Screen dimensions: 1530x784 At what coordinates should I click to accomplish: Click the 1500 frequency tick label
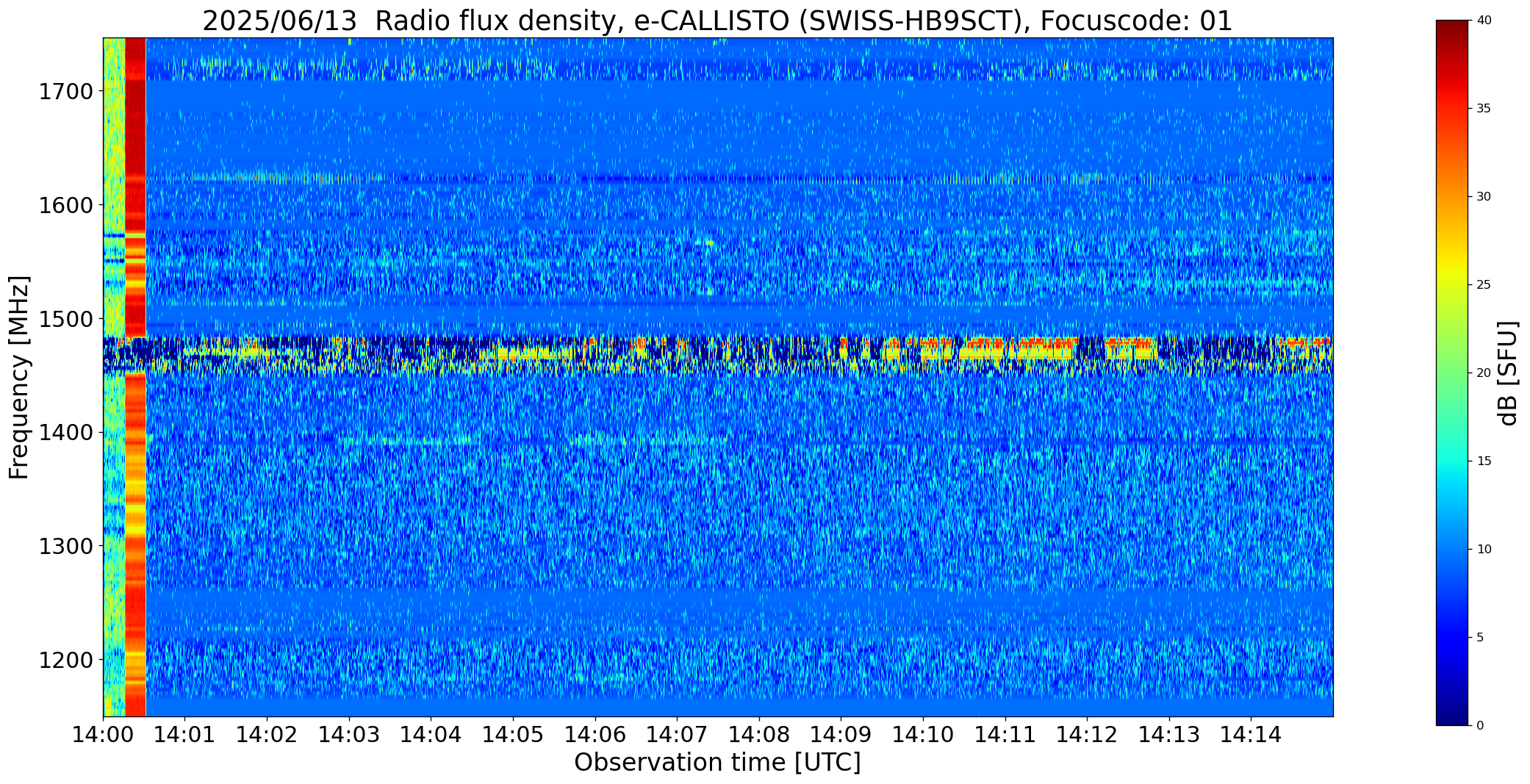pyautogui.click(x=65, y=319)
